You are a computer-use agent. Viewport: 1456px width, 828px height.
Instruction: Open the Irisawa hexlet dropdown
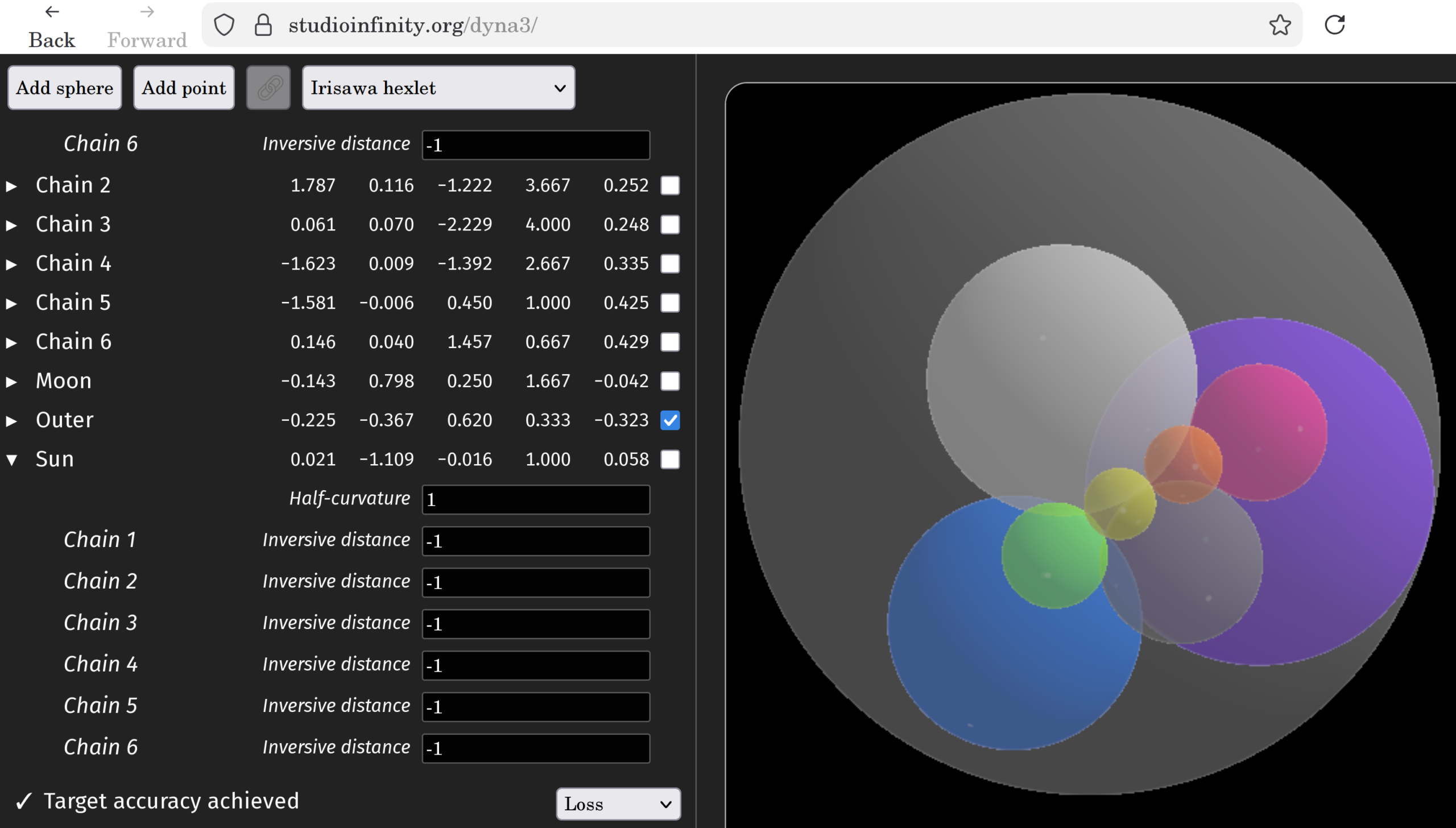coord(438,88)
